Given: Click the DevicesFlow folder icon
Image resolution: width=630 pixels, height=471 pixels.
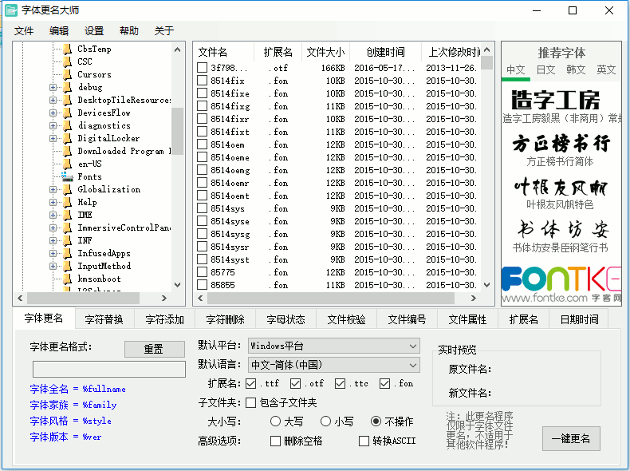Looking at the screenshot, I should click(68, 113).
